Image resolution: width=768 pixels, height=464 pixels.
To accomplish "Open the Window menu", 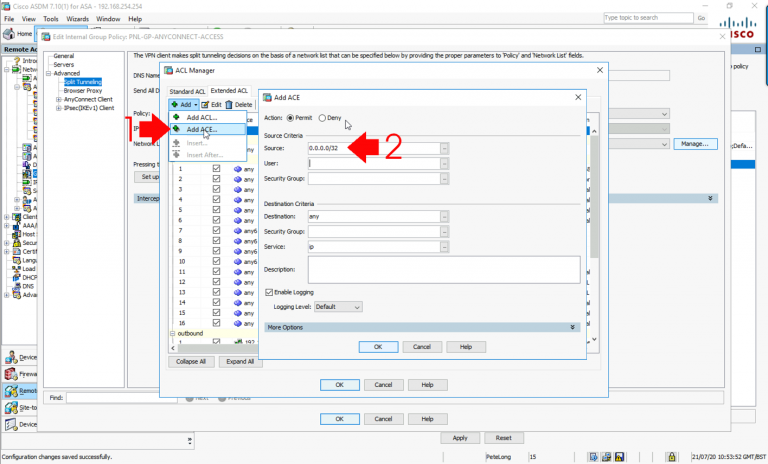I will click(x=108, y=19).
